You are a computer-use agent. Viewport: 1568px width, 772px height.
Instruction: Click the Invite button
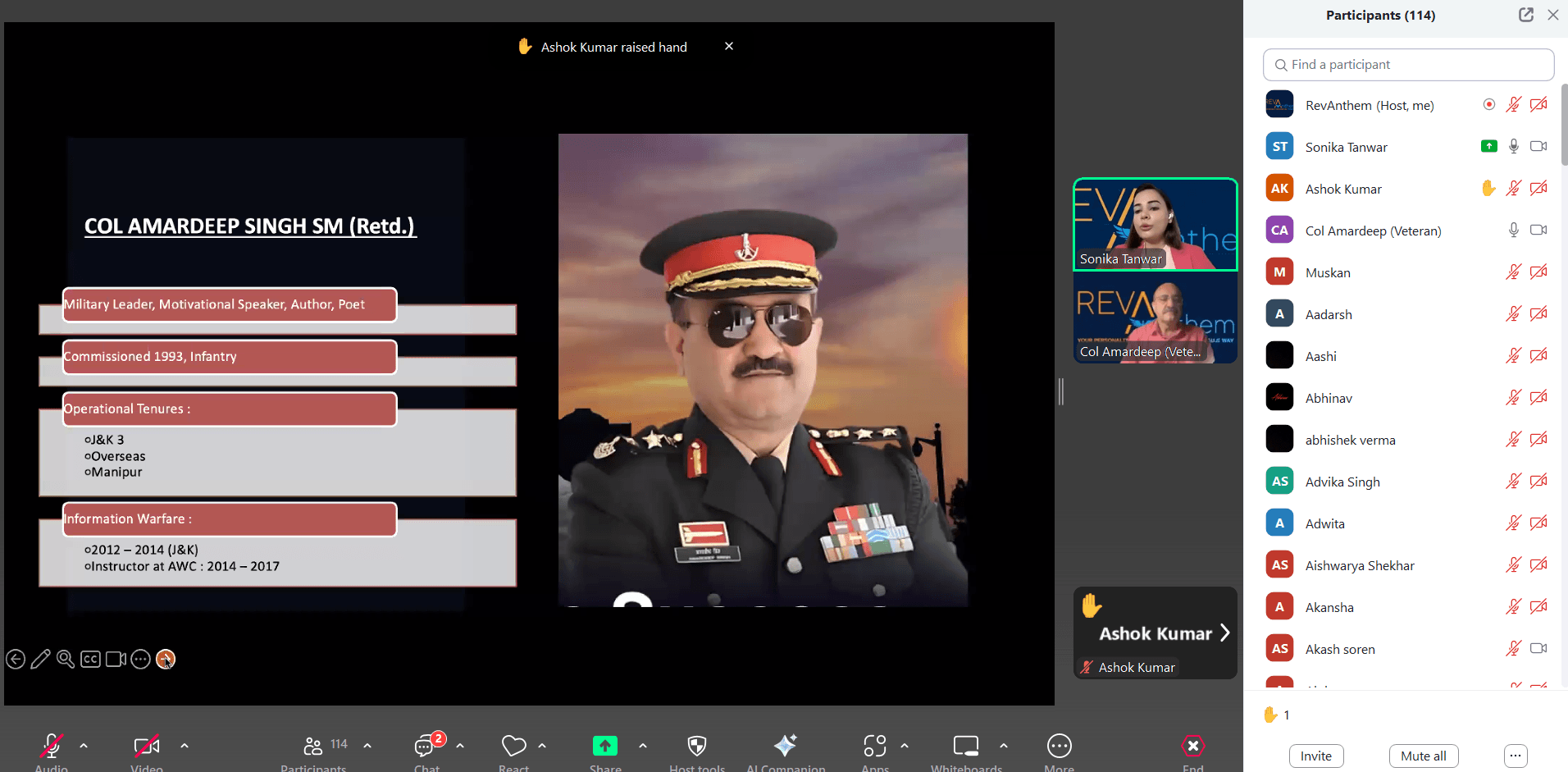(x=1315, y=756)
